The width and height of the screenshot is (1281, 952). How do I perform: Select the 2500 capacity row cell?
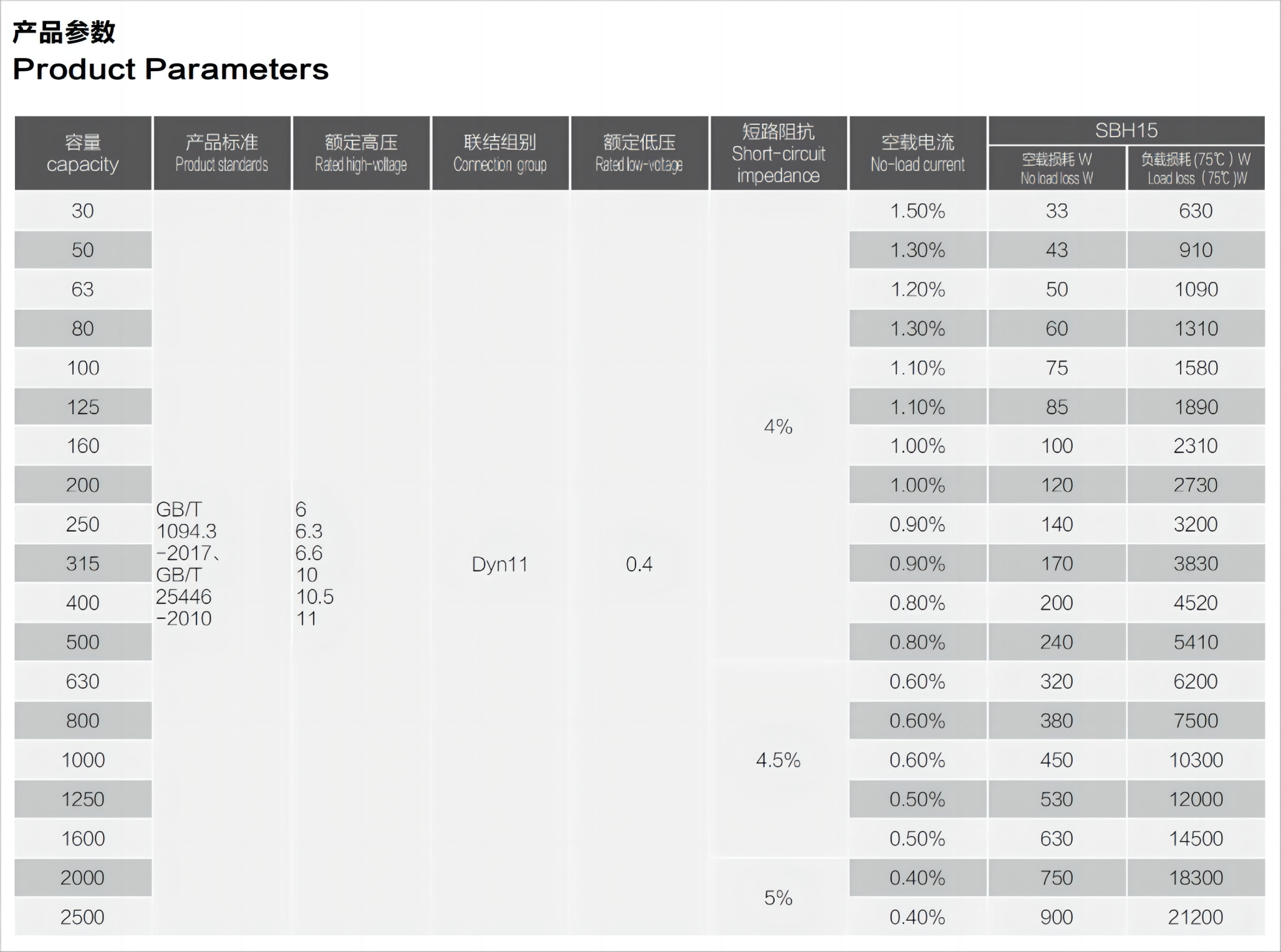pos(83,917)
